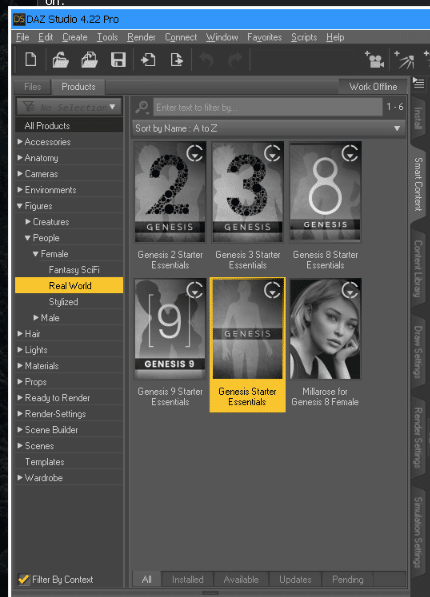Expand the Wardrobe category

click(x=20, y=477)
